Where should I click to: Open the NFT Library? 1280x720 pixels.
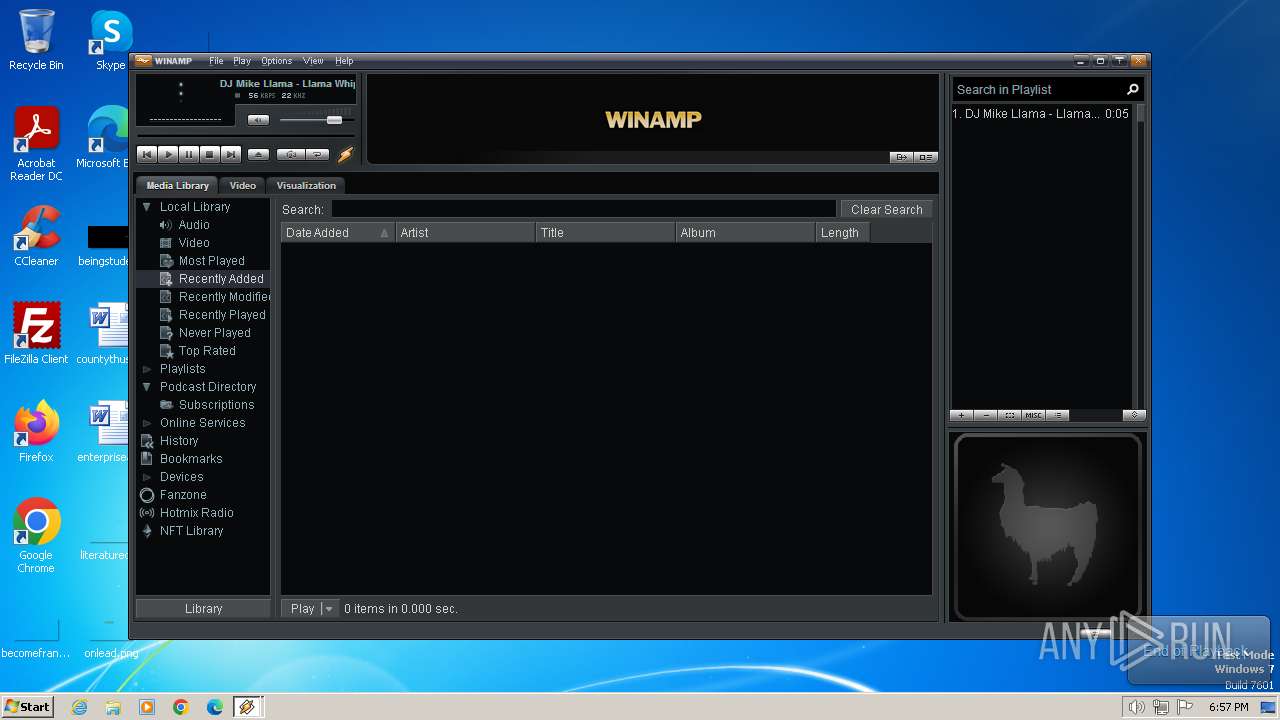click(191, 531)
